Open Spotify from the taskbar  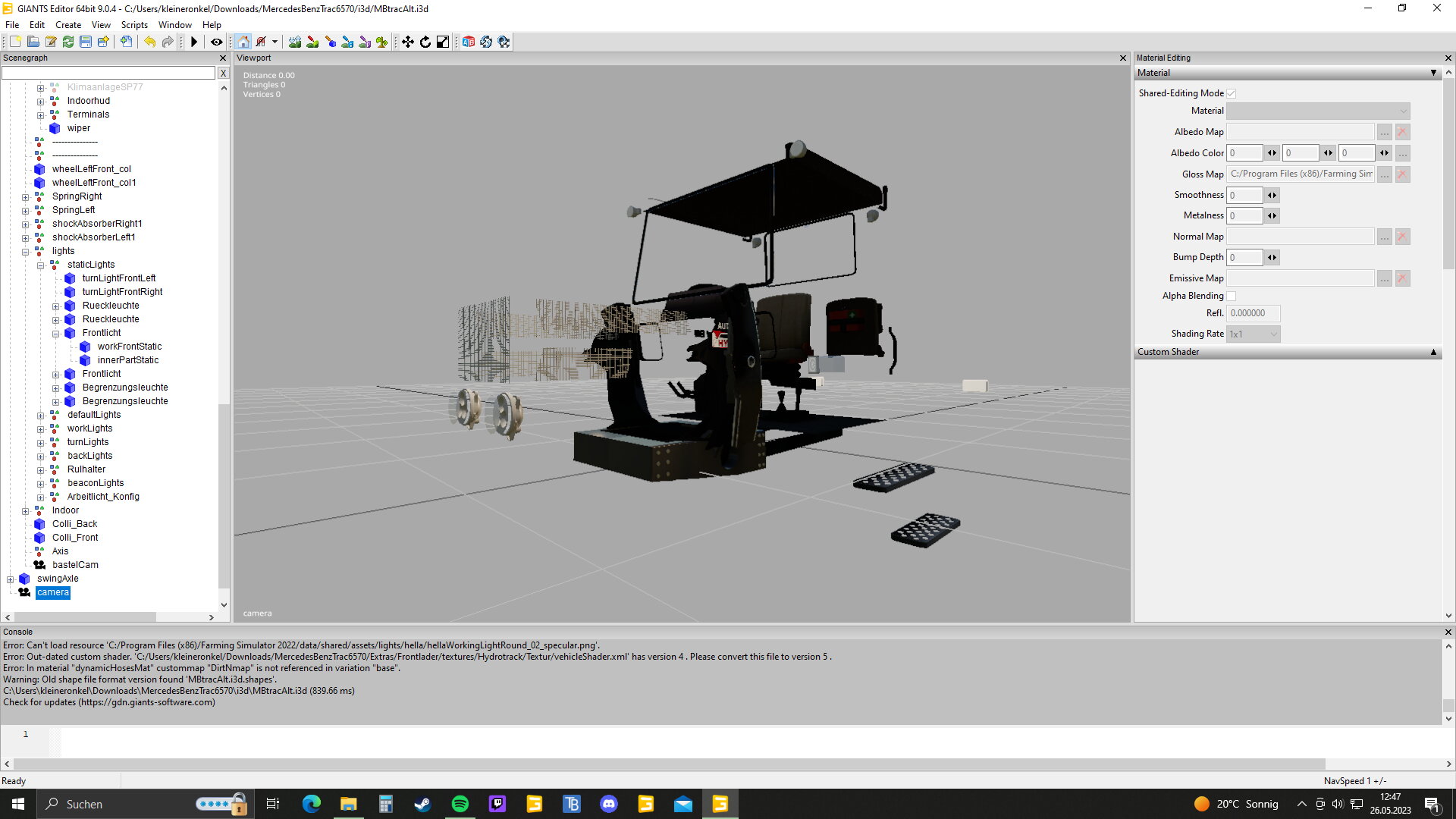click(460, 804)
